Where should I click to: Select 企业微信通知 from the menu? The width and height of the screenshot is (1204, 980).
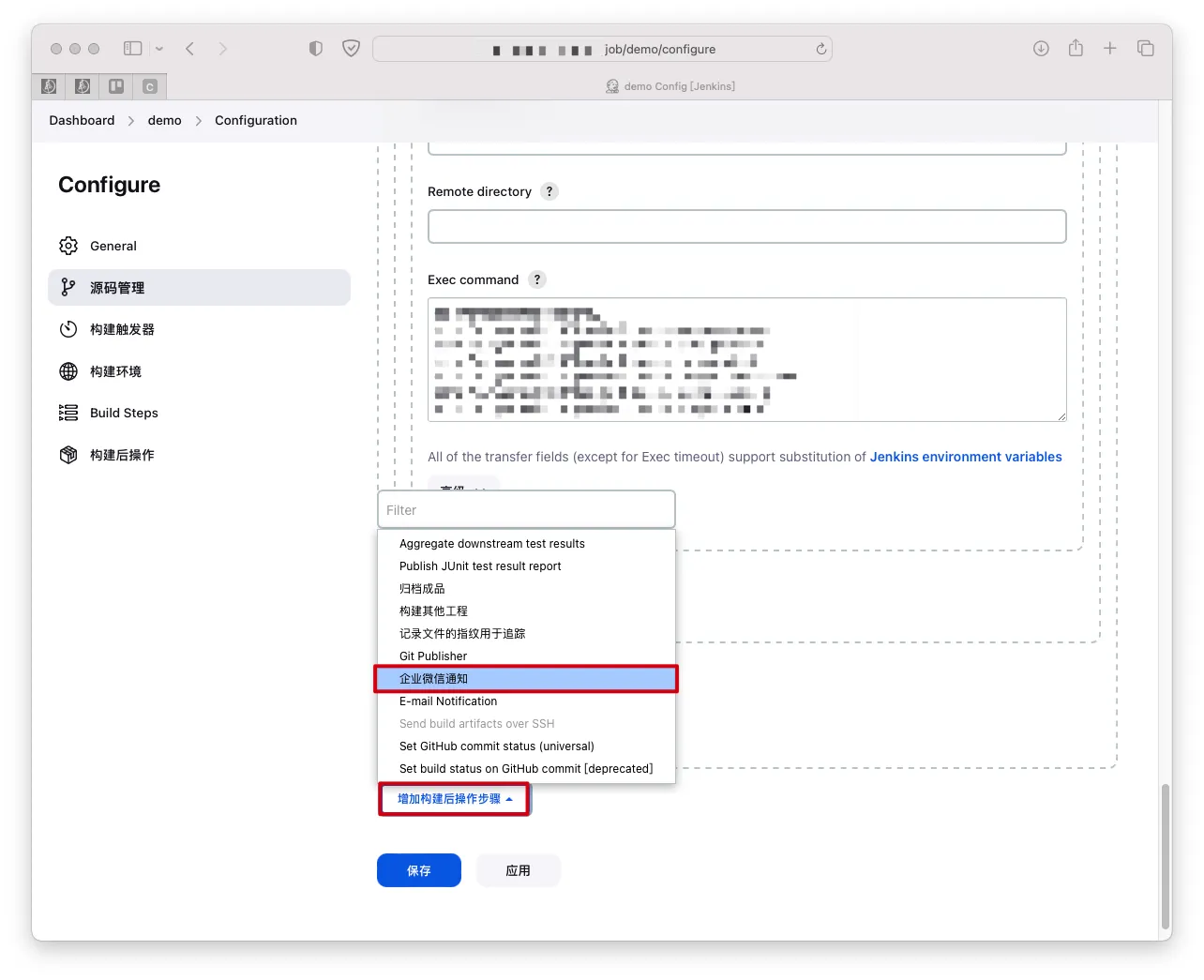coord(526,679)
